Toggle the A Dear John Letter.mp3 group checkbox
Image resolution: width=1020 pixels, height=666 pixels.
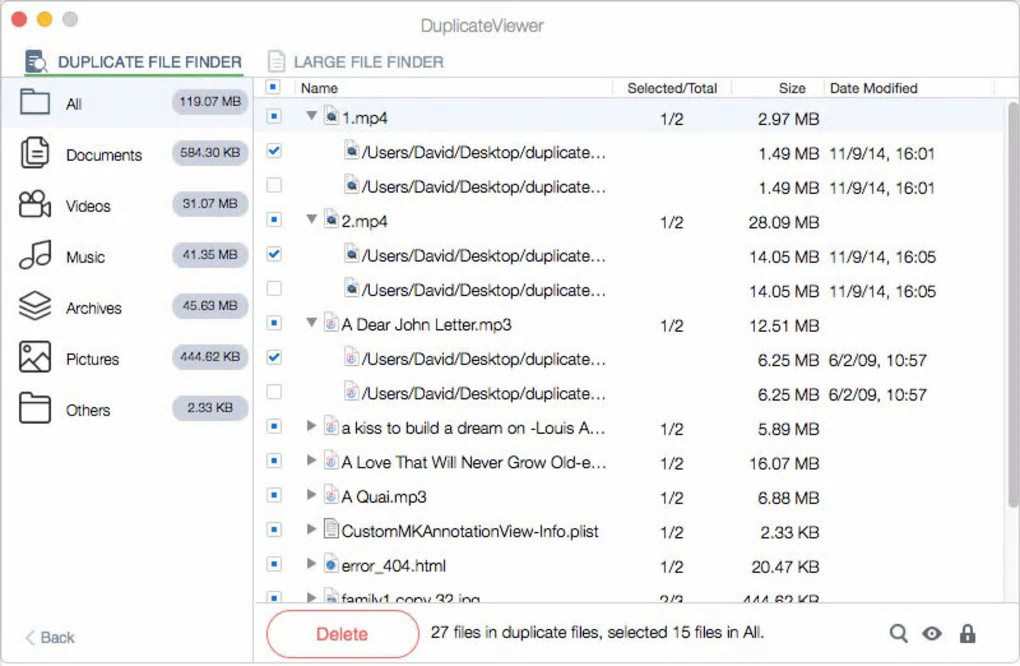coord(274,323)
